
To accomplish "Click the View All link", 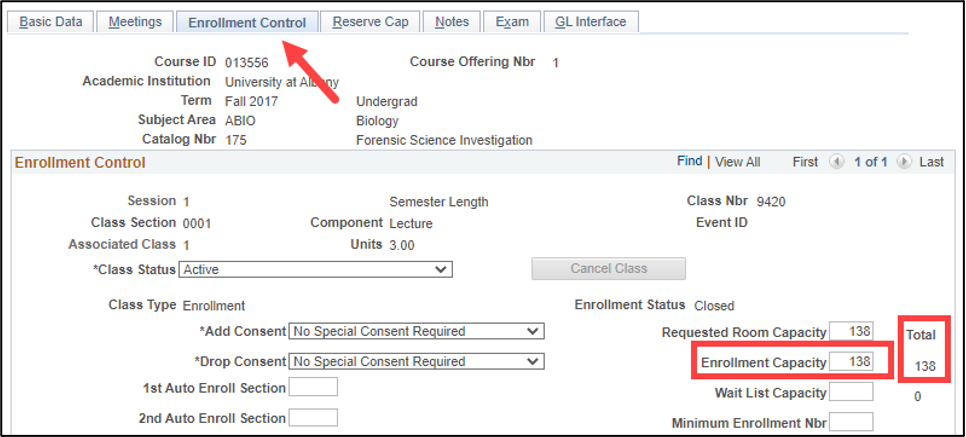I will click(737, 162).
